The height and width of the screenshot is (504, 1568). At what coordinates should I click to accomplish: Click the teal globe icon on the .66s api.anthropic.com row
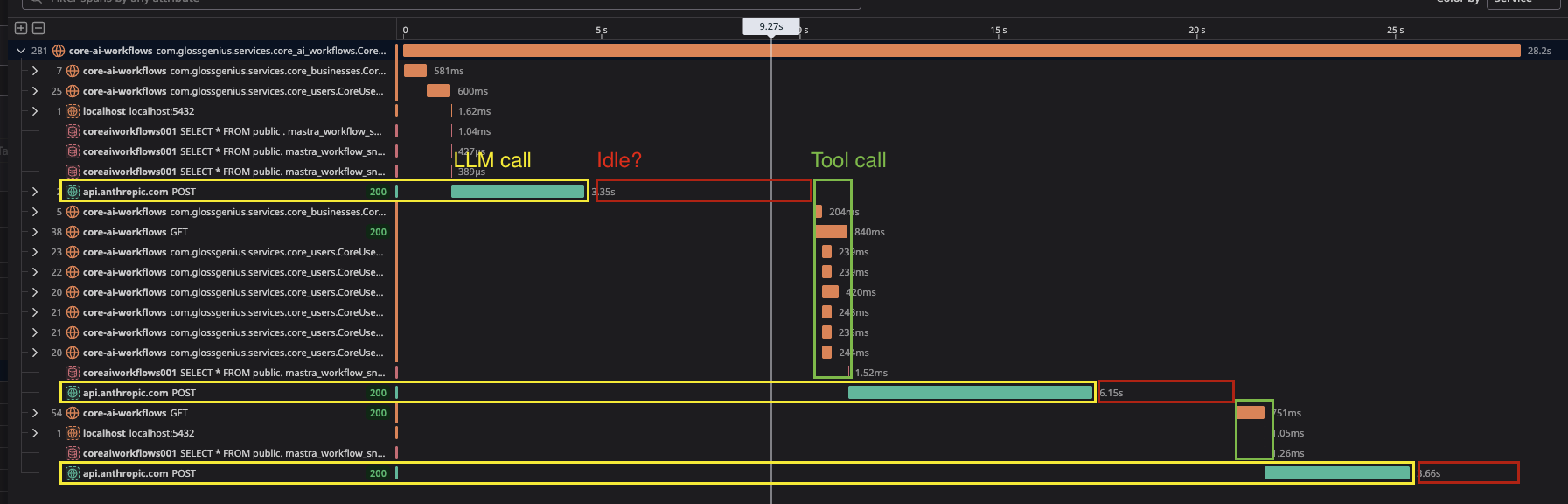(73, 473)
